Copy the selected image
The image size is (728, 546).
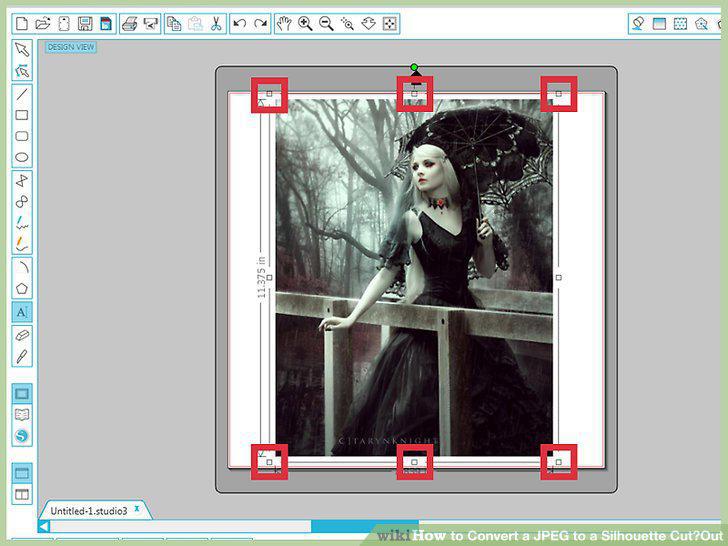coord(174,24)
